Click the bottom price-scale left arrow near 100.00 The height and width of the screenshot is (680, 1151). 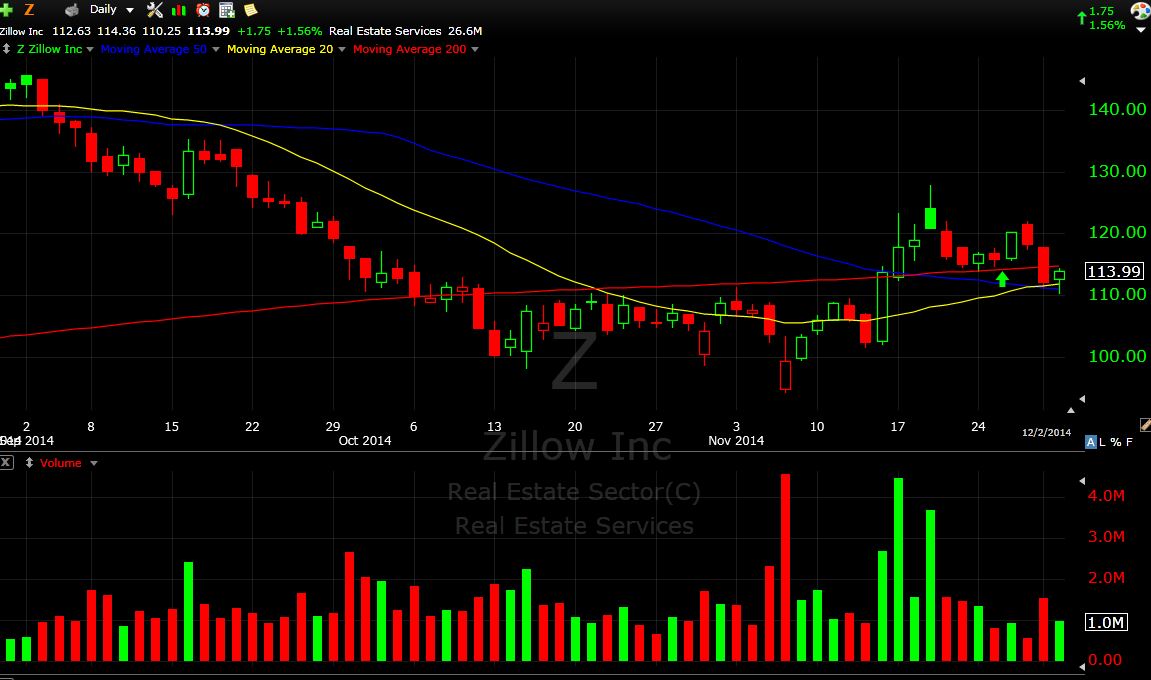point(1082,399)
